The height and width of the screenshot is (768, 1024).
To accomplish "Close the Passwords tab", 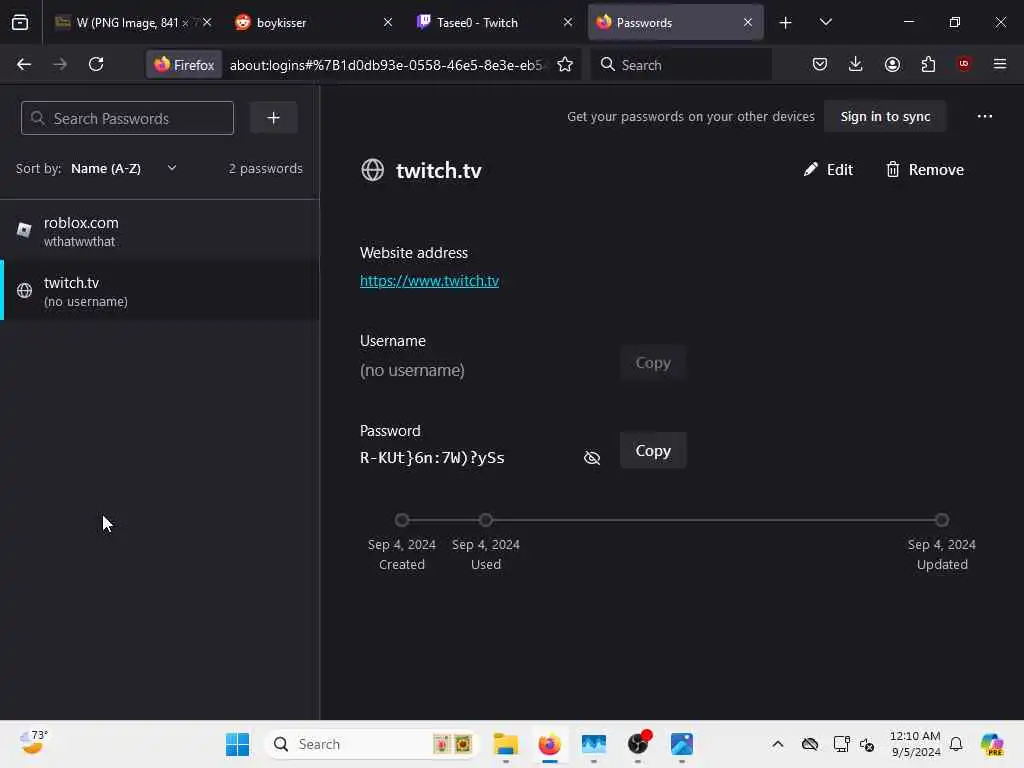I will (x=748, y=22).
